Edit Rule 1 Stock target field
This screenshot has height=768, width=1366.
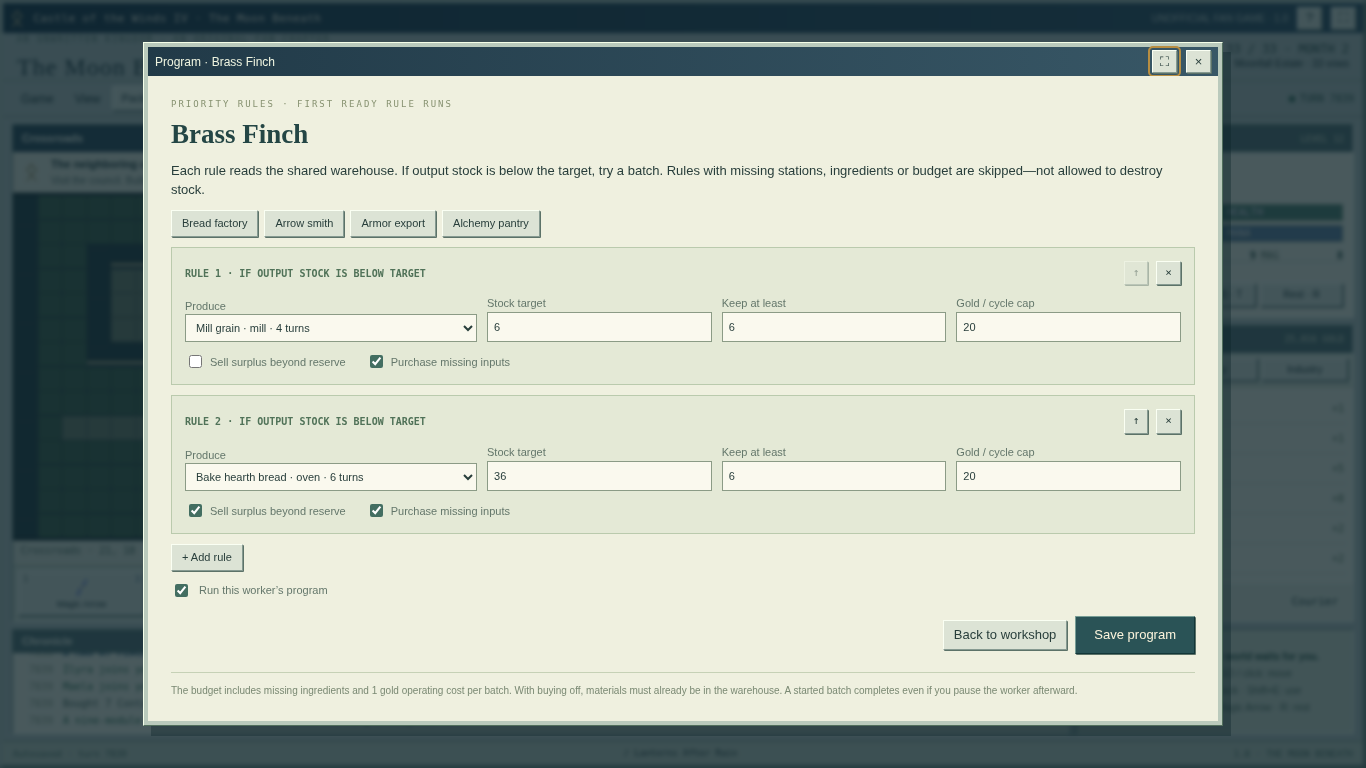tap(599, 327)
